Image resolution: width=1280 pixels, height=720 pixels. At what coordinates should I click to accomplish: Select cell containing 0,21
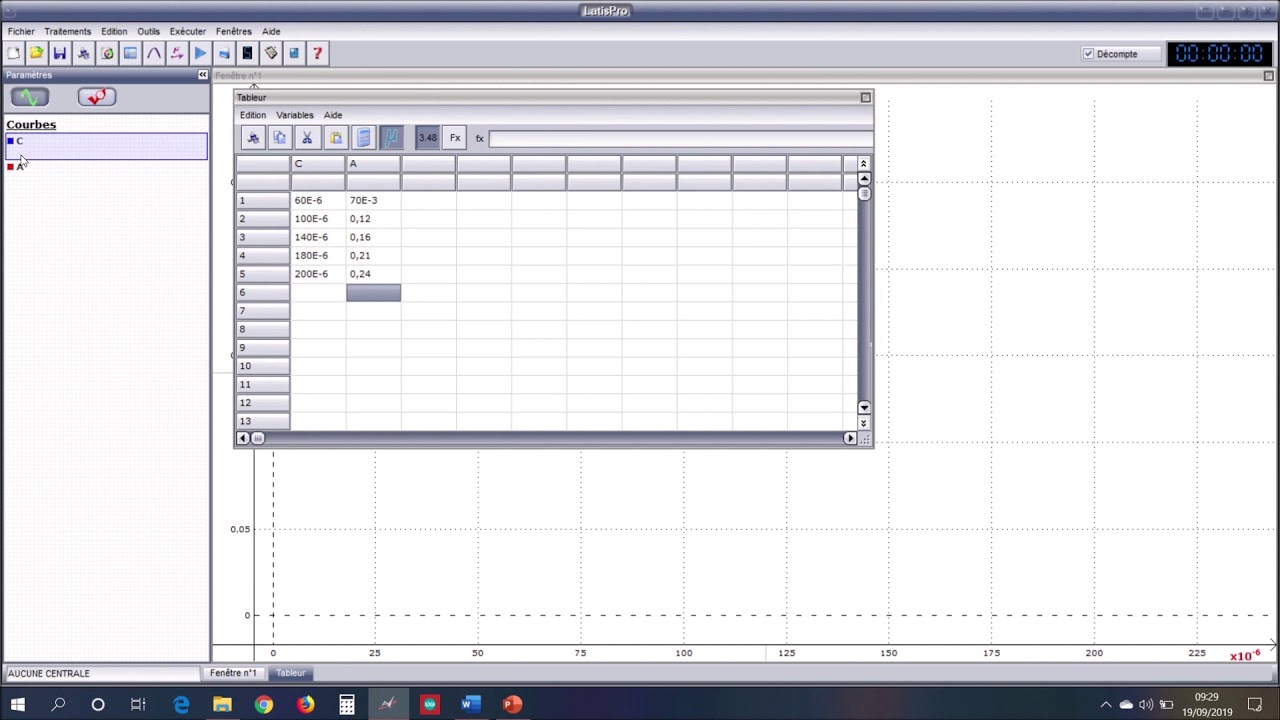[373, 255]
